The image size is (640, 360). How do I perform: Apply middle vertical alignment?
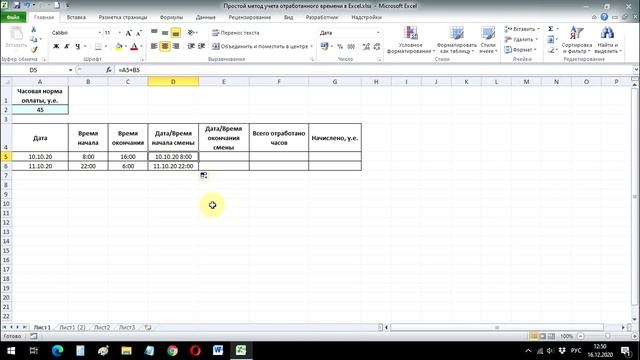[x=165, y=33]
